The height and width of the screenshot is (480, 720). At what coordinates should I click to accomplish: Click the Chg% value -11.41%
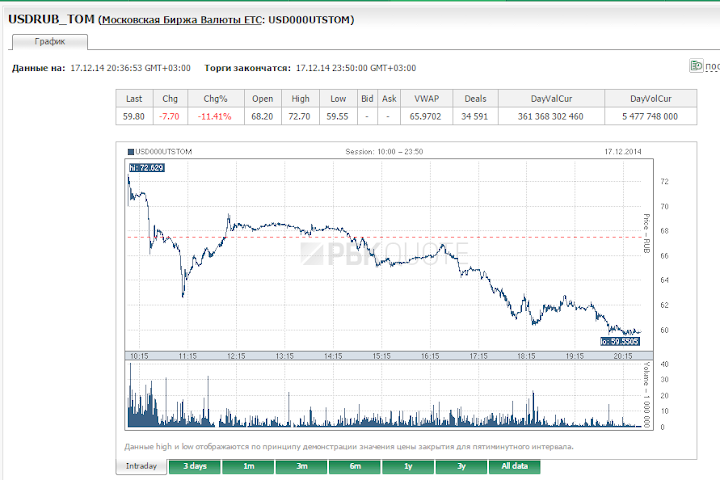click(214, 117)
